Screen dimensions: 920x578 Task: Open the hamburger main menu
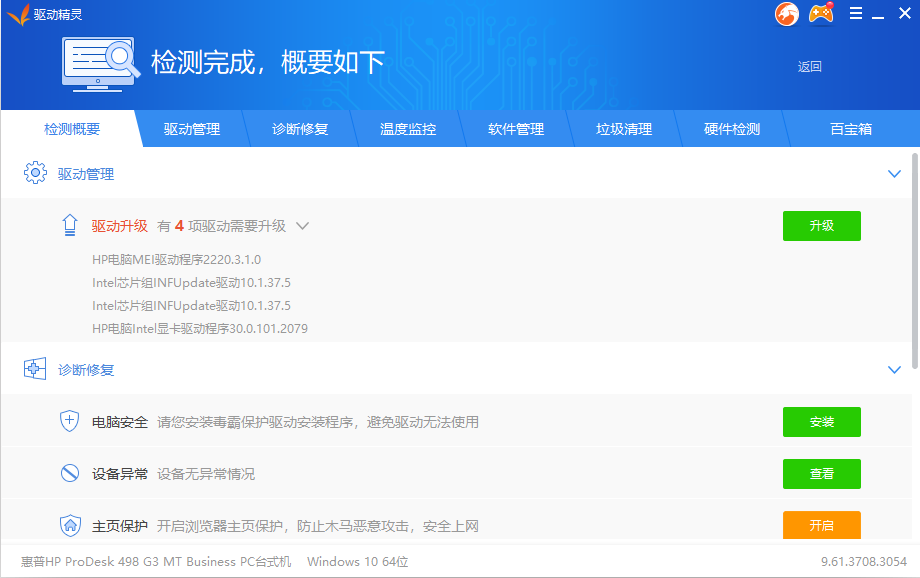tap(856, 14)
